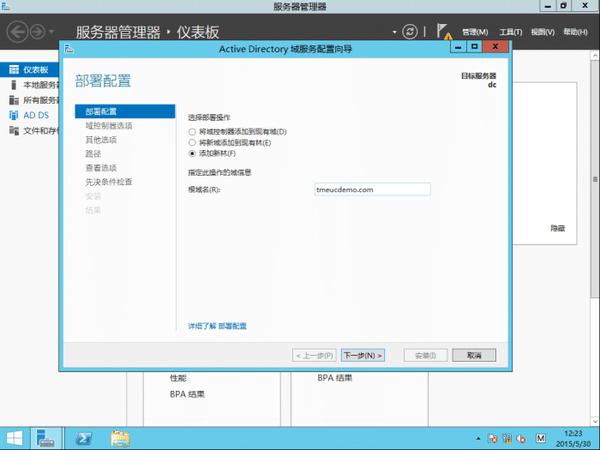Select the All Servers icon in sidebar

click(x=14, y=100)
